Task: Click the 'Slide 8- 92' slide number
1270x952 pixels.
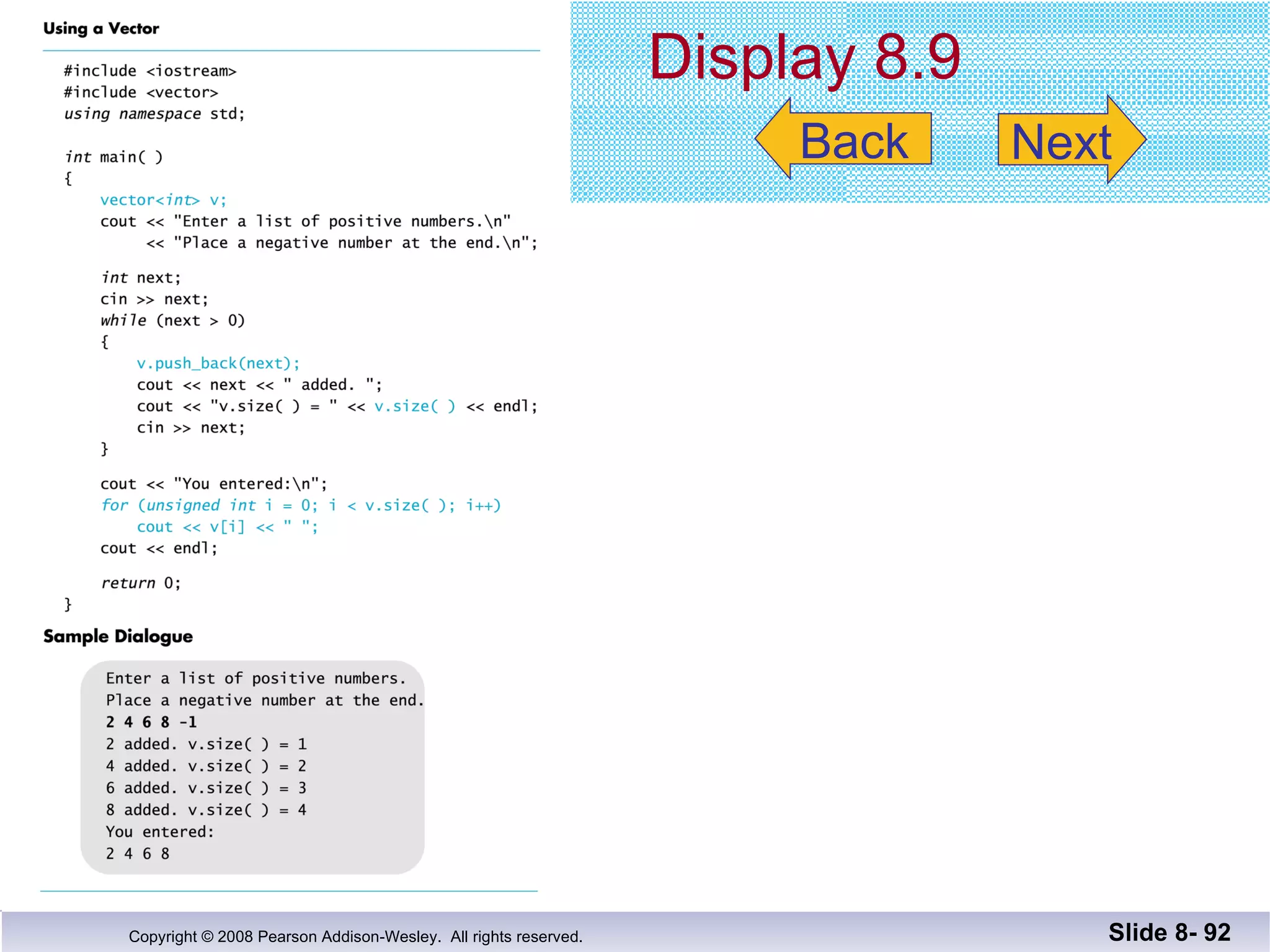Action: (1170, 933)
